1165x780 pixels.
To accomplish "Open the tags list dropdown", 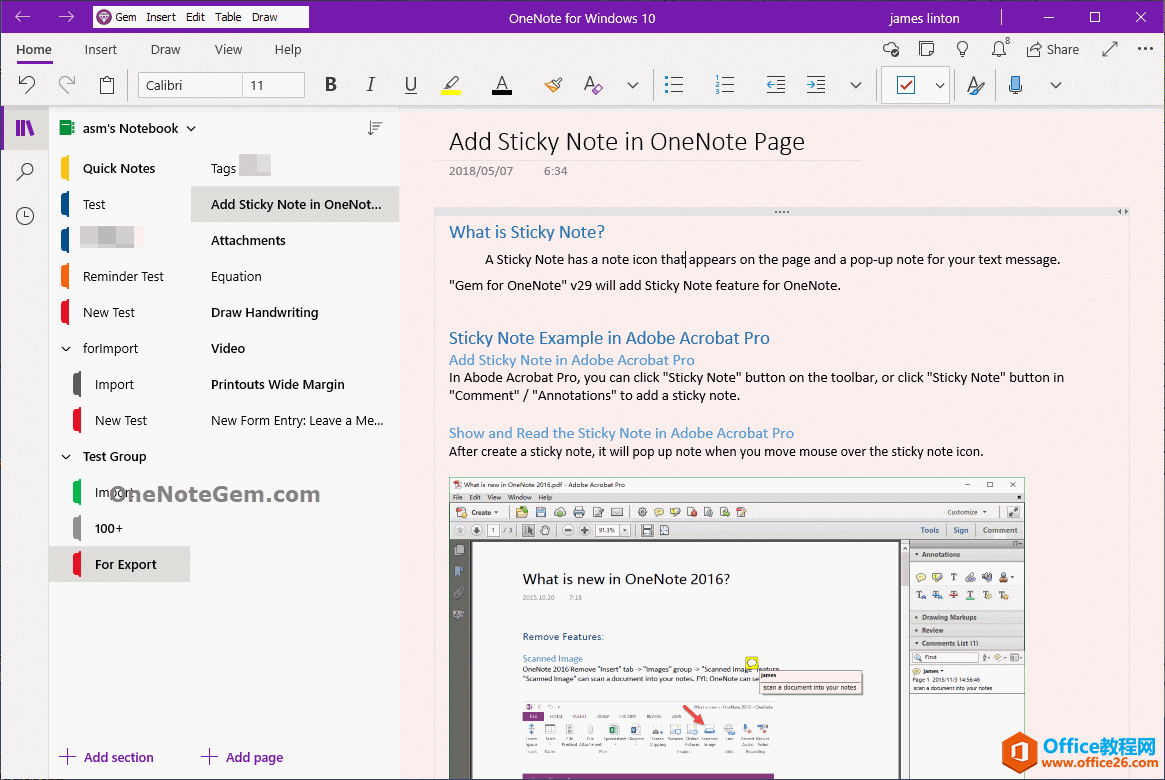I will tap(940, 85).
